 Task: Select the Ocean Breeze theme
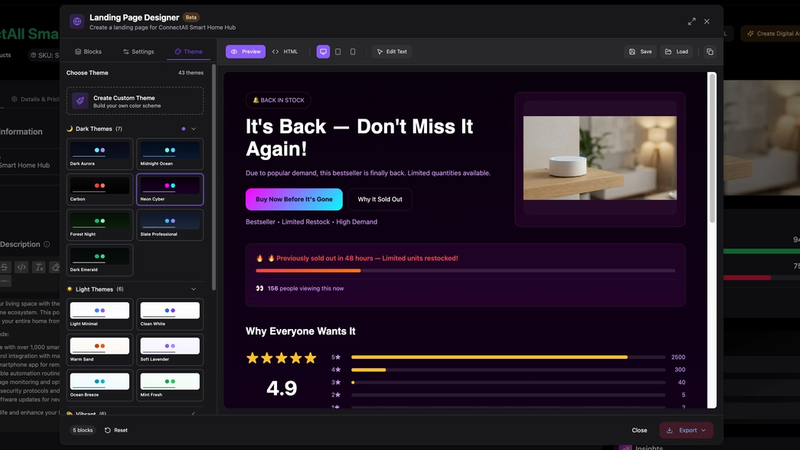tap(99, 385)
